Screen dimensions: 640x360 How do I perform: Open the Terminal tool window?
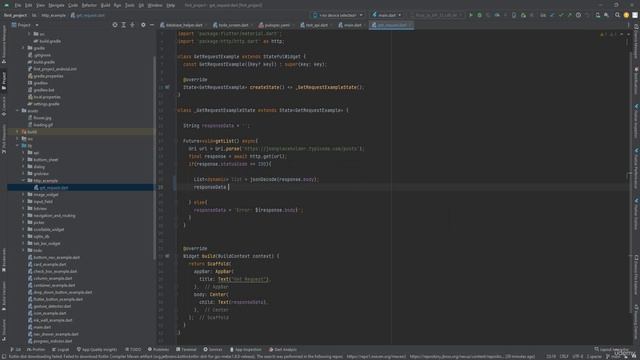(x=186, y=349)
